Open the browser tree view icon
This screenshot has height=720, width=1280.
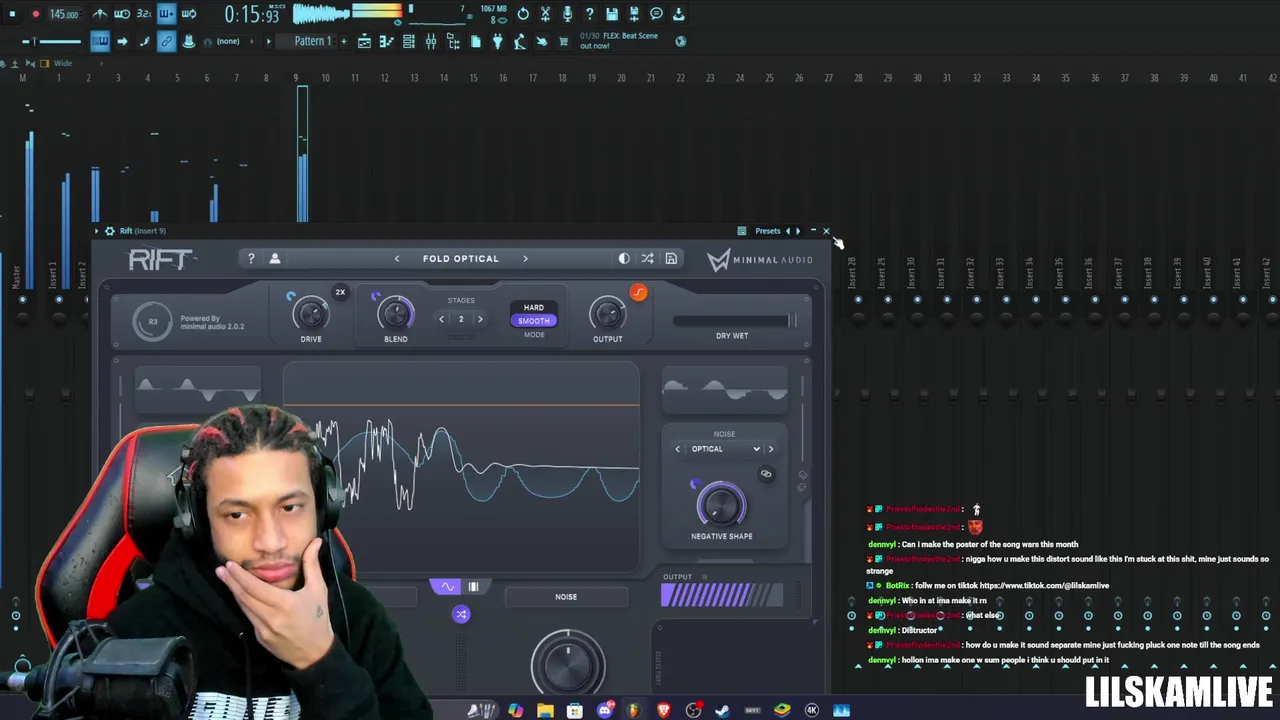(x=453, y=41)
